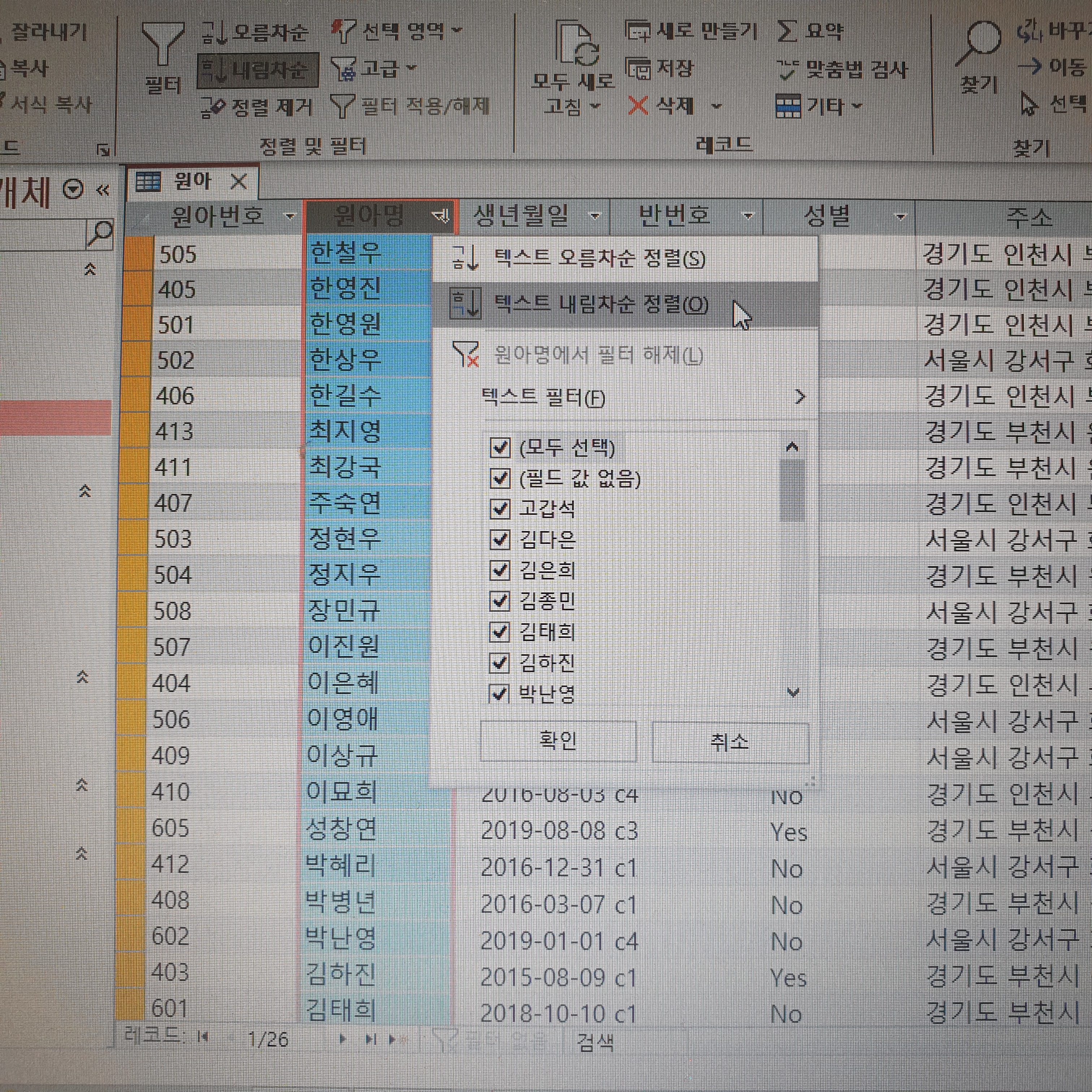Click the 오름차순 sort icon in the ribbon
1092x1092 pixels.
[215, 33]
